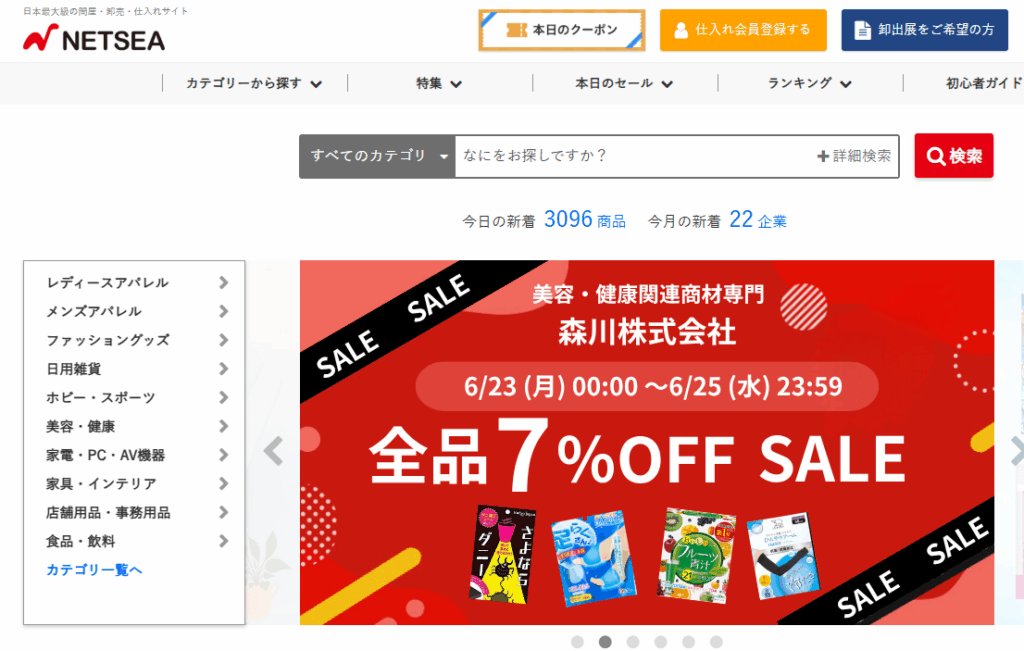The width and height of the screenshot is (1024, 651).
Task: Expand the ランキング menu
Action: (x=810, y=84)
